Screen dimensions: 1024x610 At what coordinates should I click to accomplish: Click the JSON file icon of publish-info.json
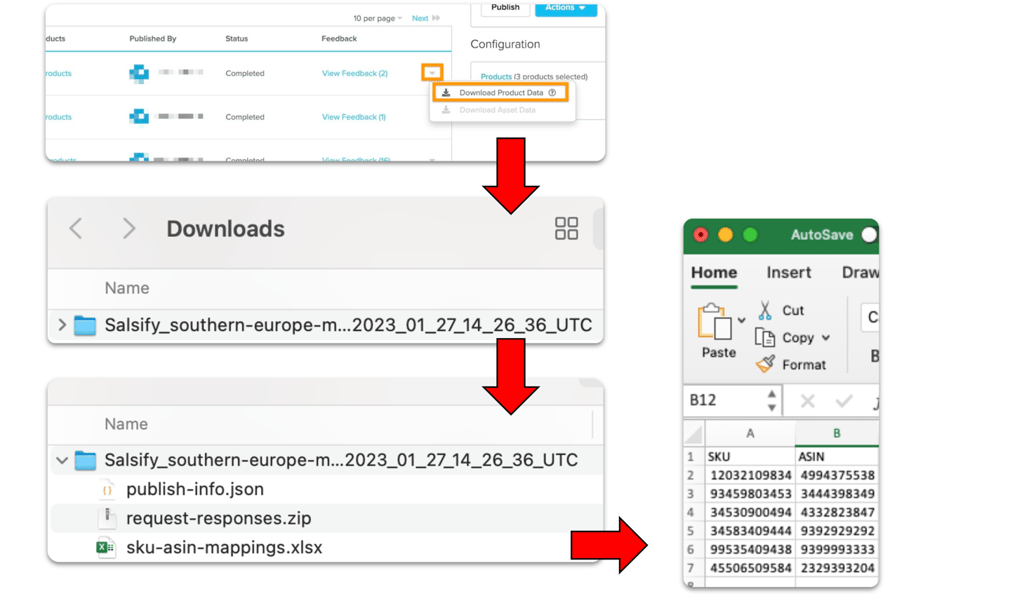click(x=106, y=489)
